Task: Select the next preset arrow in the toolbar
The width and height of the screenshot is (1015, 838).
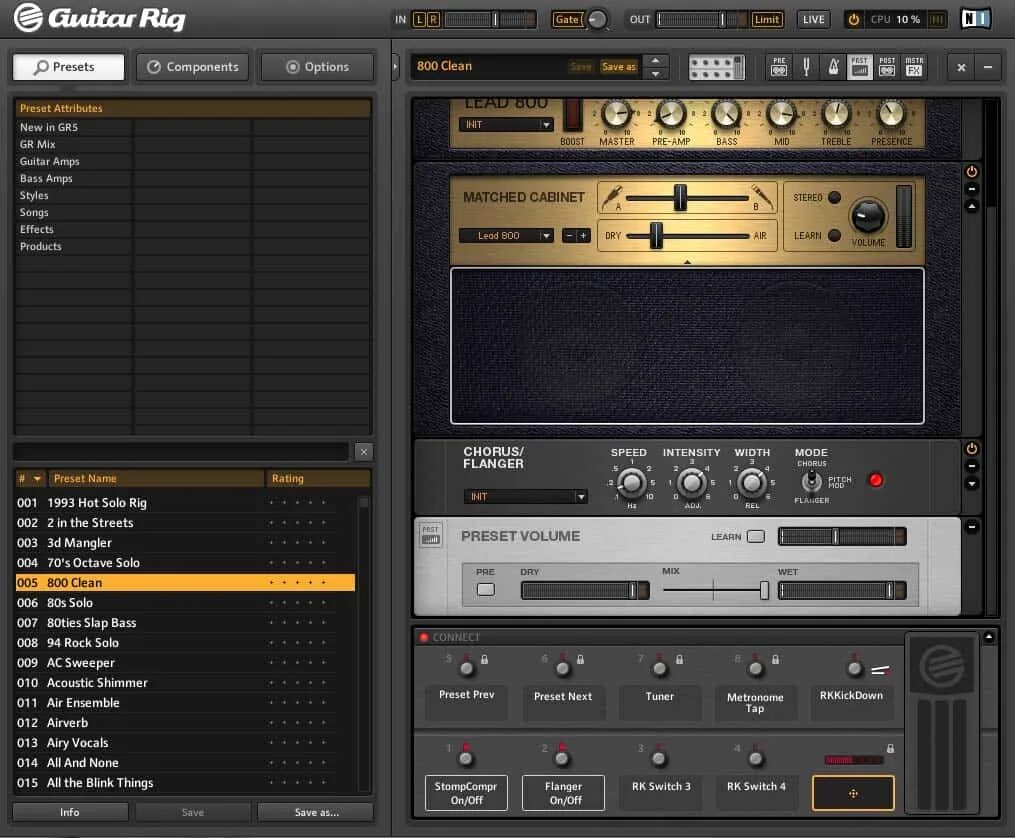Action: (x=655, y=74)
